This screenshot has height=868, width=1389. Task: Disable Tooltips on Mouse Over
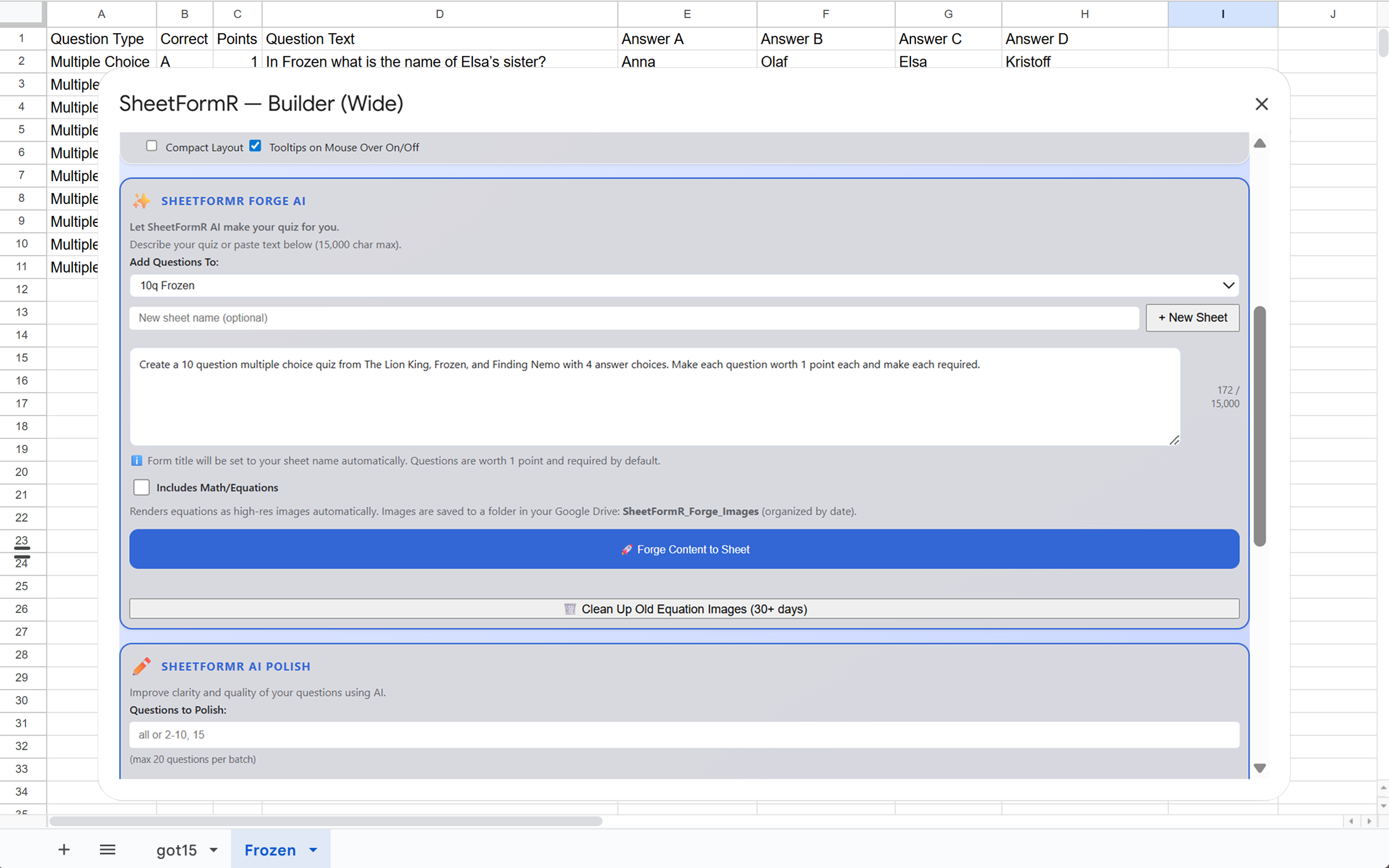tap(256, 146)
